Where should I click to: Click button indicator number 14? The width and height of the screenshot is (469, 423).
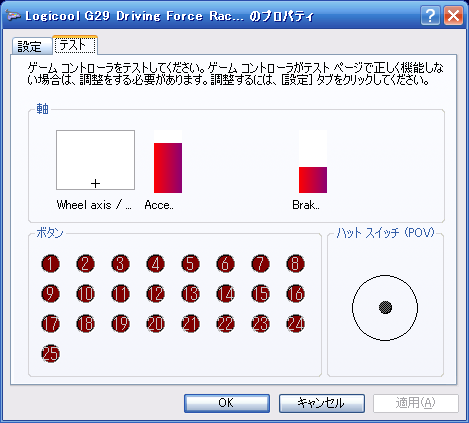pos(225,294)
